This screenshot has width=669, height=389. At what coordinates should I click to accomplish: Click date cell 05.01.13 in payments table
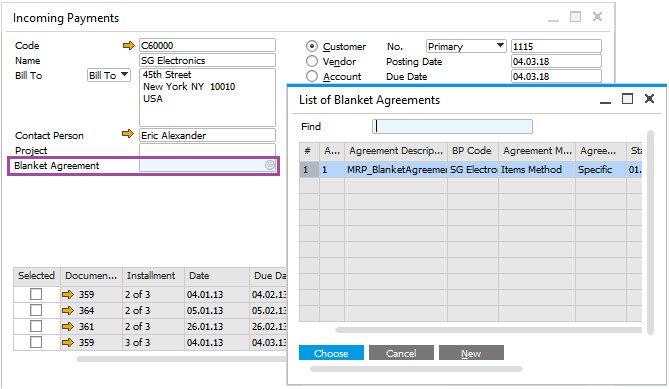216,311
